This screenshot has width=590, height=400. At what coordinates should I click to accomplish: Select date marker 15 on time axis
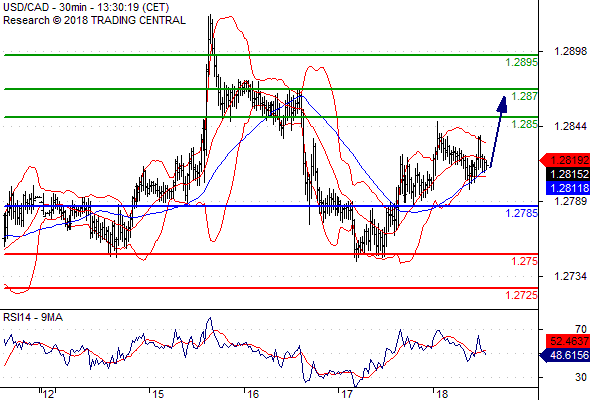point(159,394)
